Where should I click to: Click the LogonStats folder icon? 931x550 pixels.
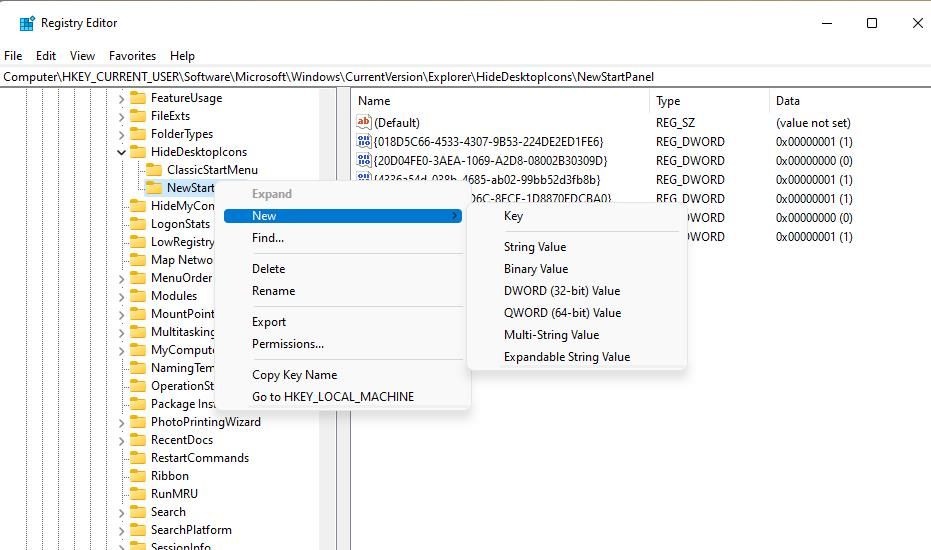pos(138,223)
